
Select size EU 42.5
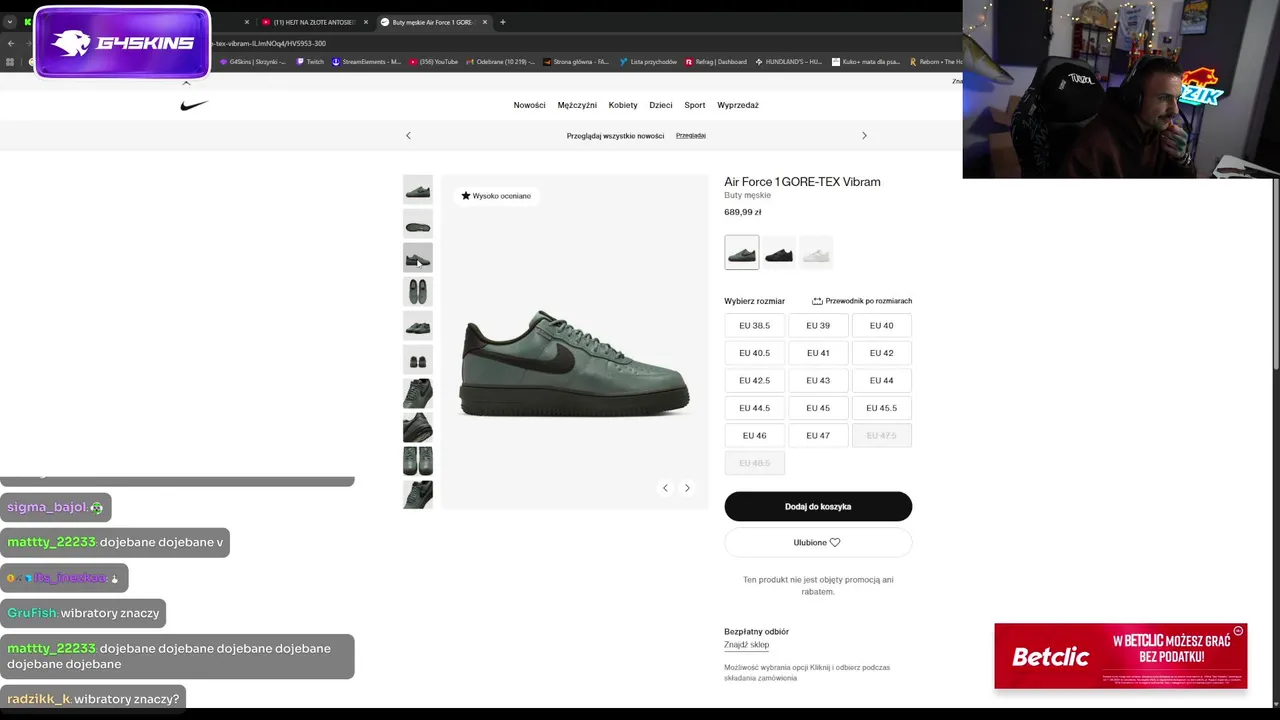click(754, 381)
